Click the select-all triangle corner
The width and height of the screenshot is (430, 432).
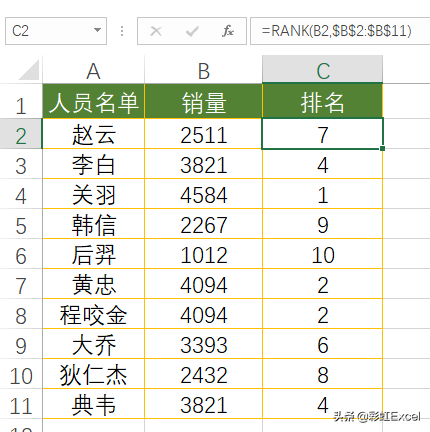29,70
